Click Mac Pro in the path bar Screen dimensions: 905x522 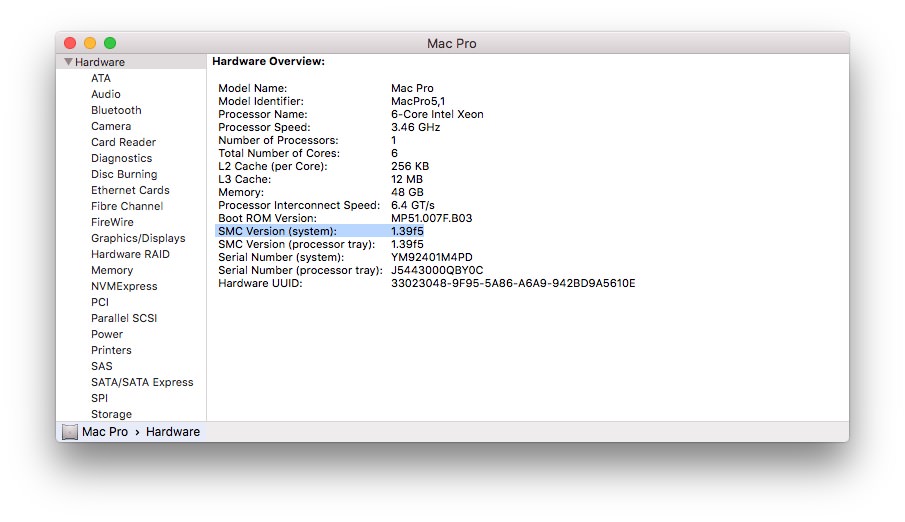(x=105, y=432)
